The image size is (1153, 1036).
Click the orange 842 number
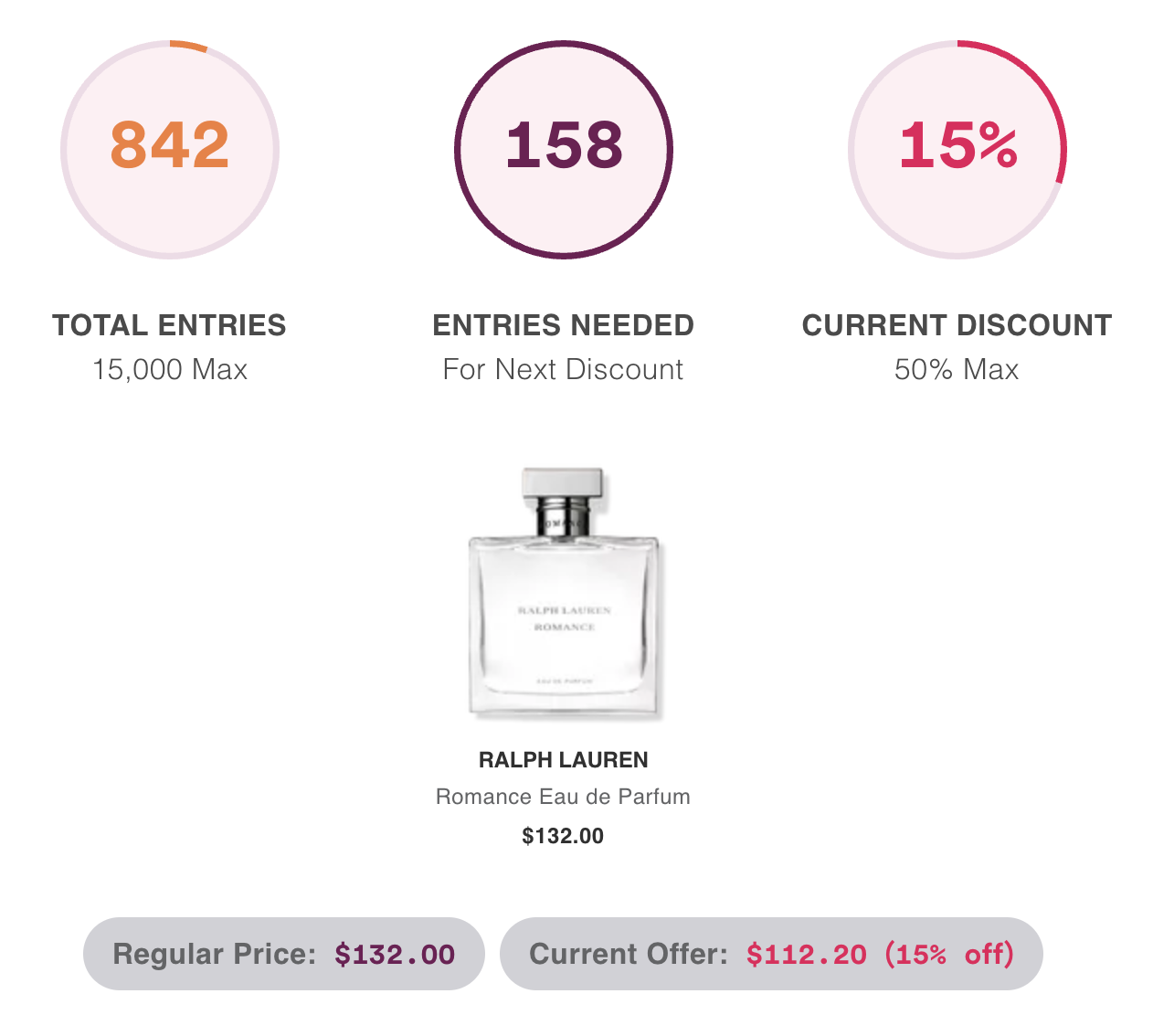pos(170,145)
